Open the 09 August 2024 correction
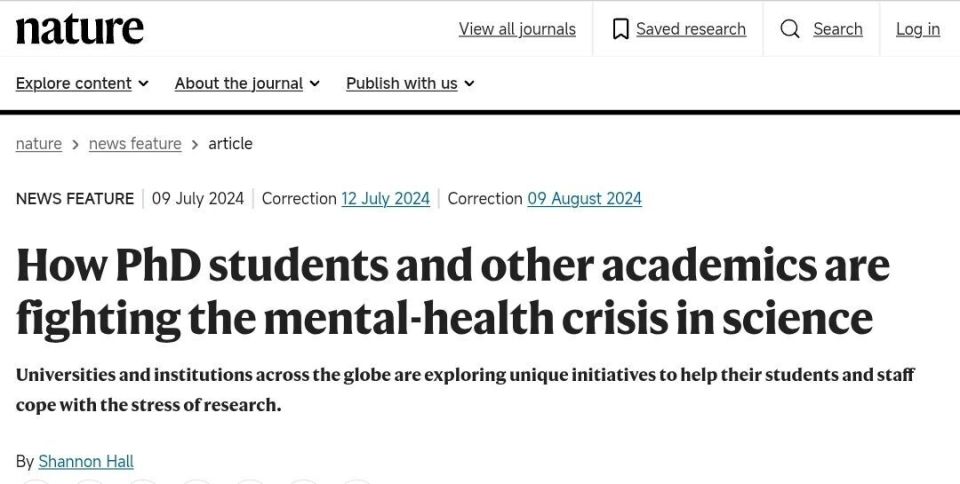Screen dimensions: 960x484 click(x=584, y=198)
